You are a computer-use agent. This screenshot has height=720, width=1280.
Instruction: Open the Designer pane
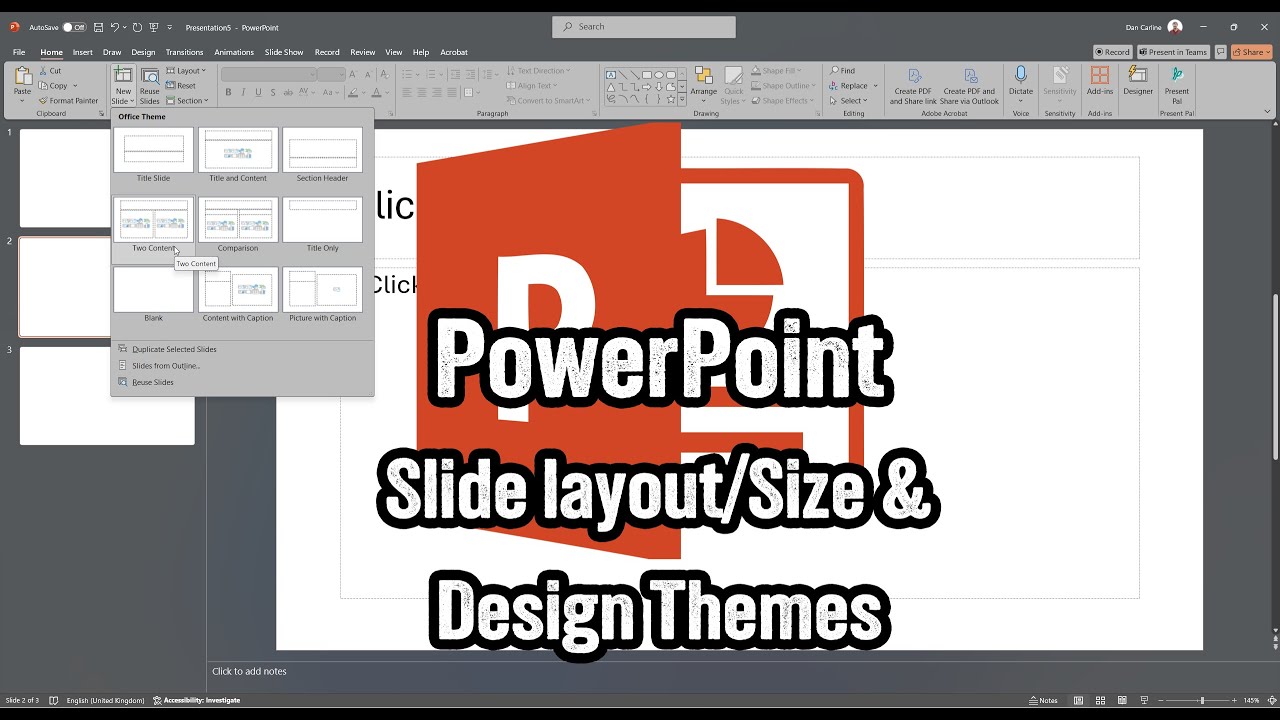1138,82
